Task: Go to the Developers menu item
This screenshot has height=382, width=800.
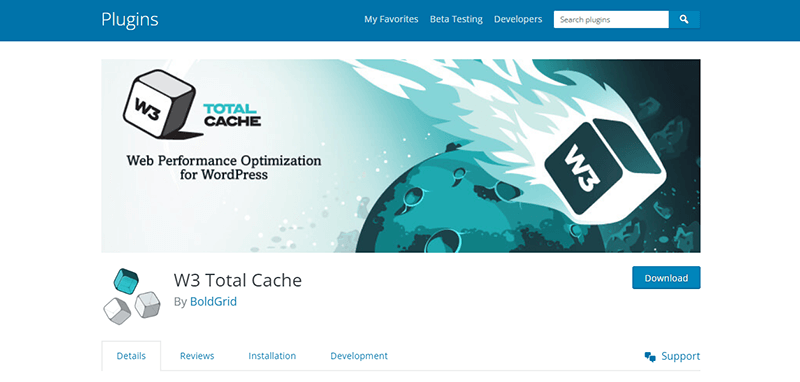Action: coord(518,19)
